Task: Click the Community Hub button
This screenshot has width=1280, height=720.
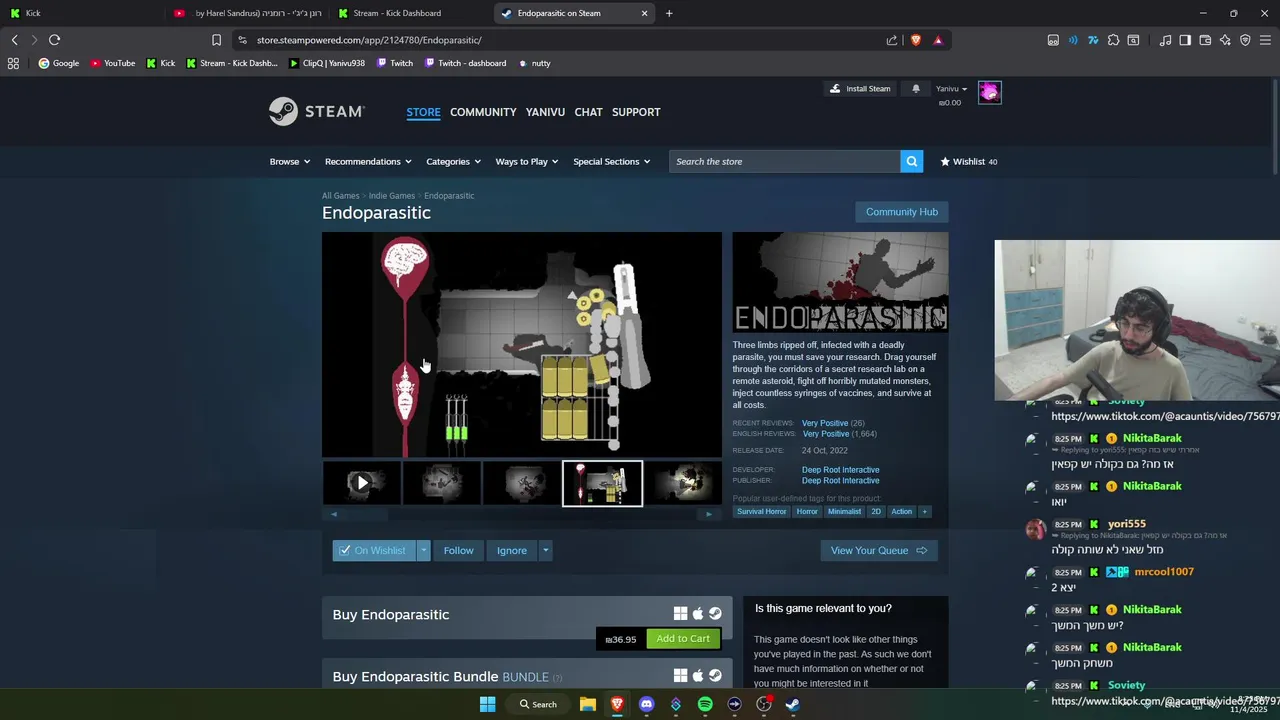Action: click(901, 212)
